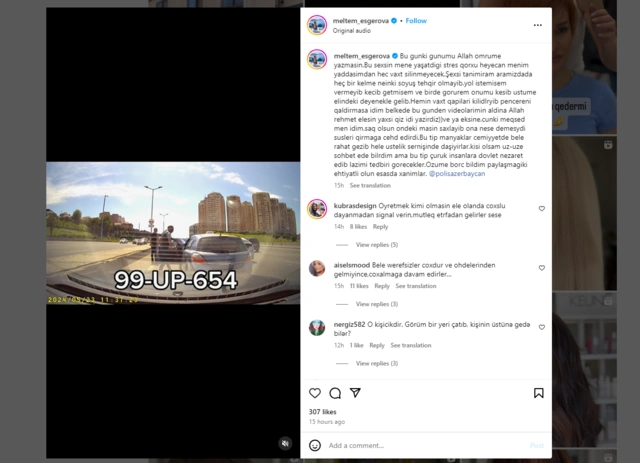Share post using paper plane icon
640x463 pixels.
[x=356, y=392]
